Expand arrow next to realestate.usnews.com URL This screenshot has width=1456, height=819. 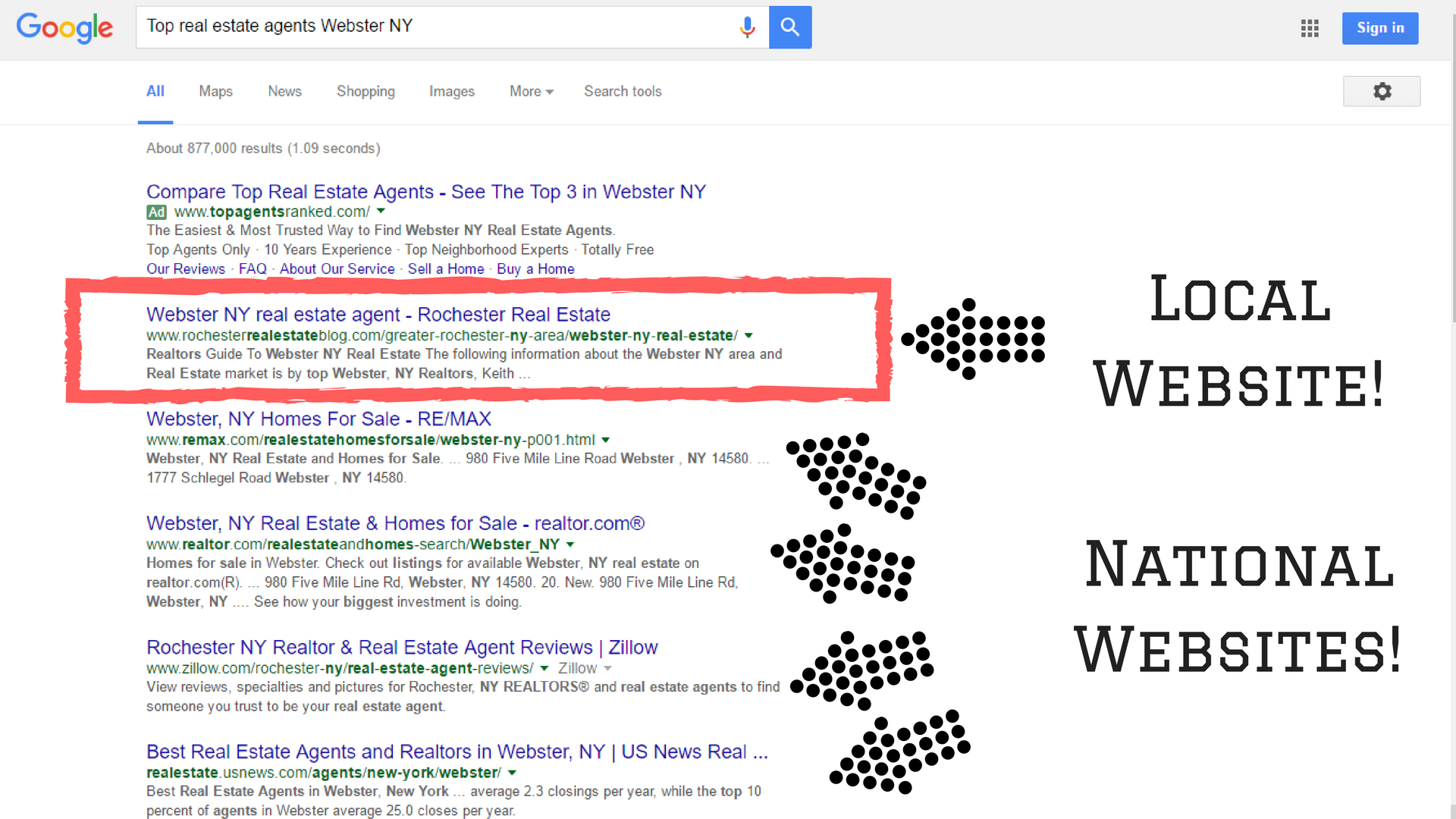pos(512,773)
